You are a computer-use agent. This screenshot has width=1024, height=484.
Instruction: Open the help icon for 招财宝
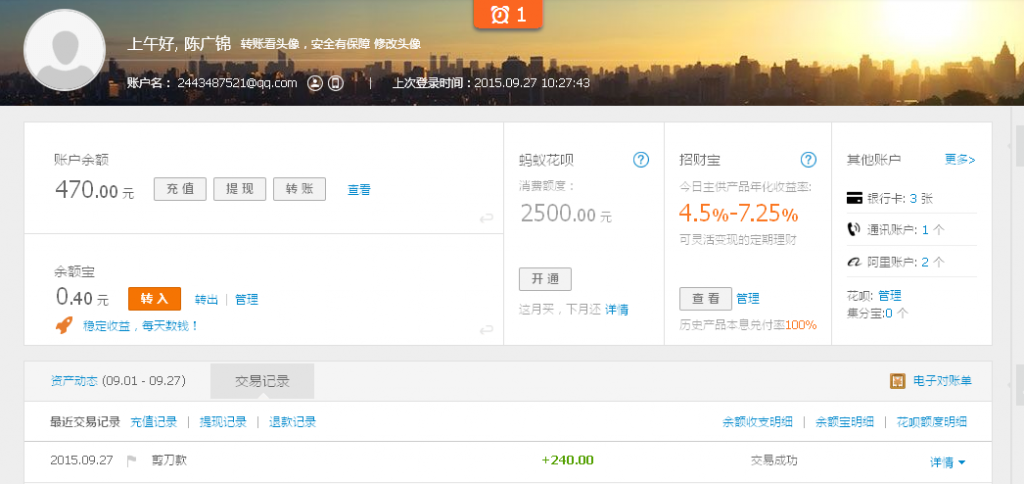coord(808,160)
